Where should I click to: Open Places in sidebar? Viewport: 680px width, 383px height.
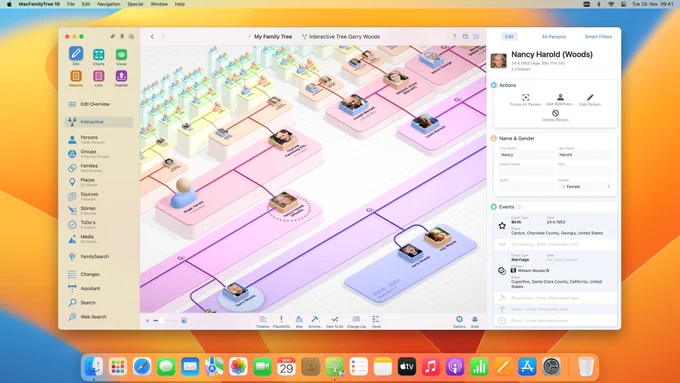99,182
